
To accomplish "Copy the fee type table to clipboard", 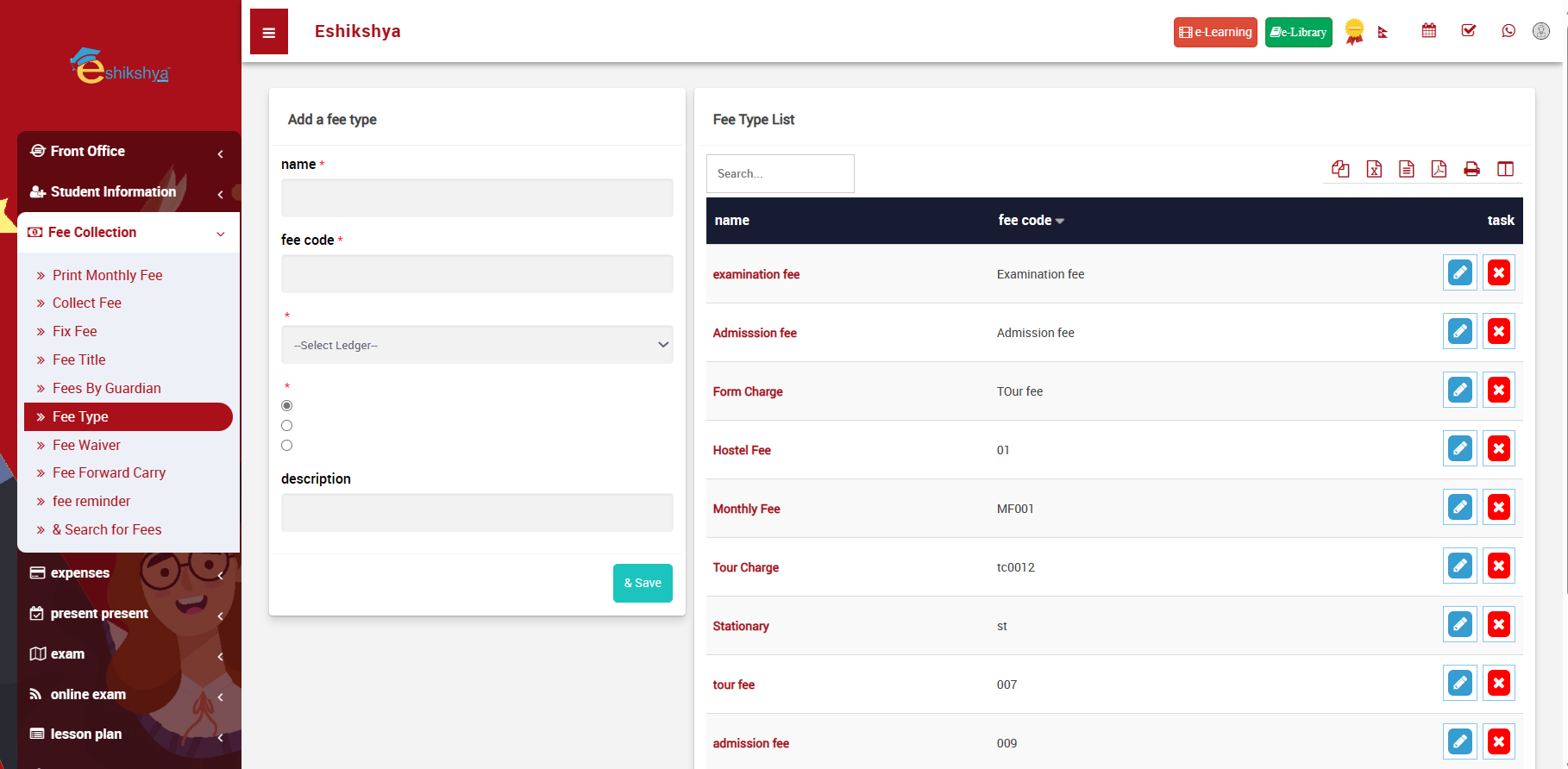I will 1340,169.
